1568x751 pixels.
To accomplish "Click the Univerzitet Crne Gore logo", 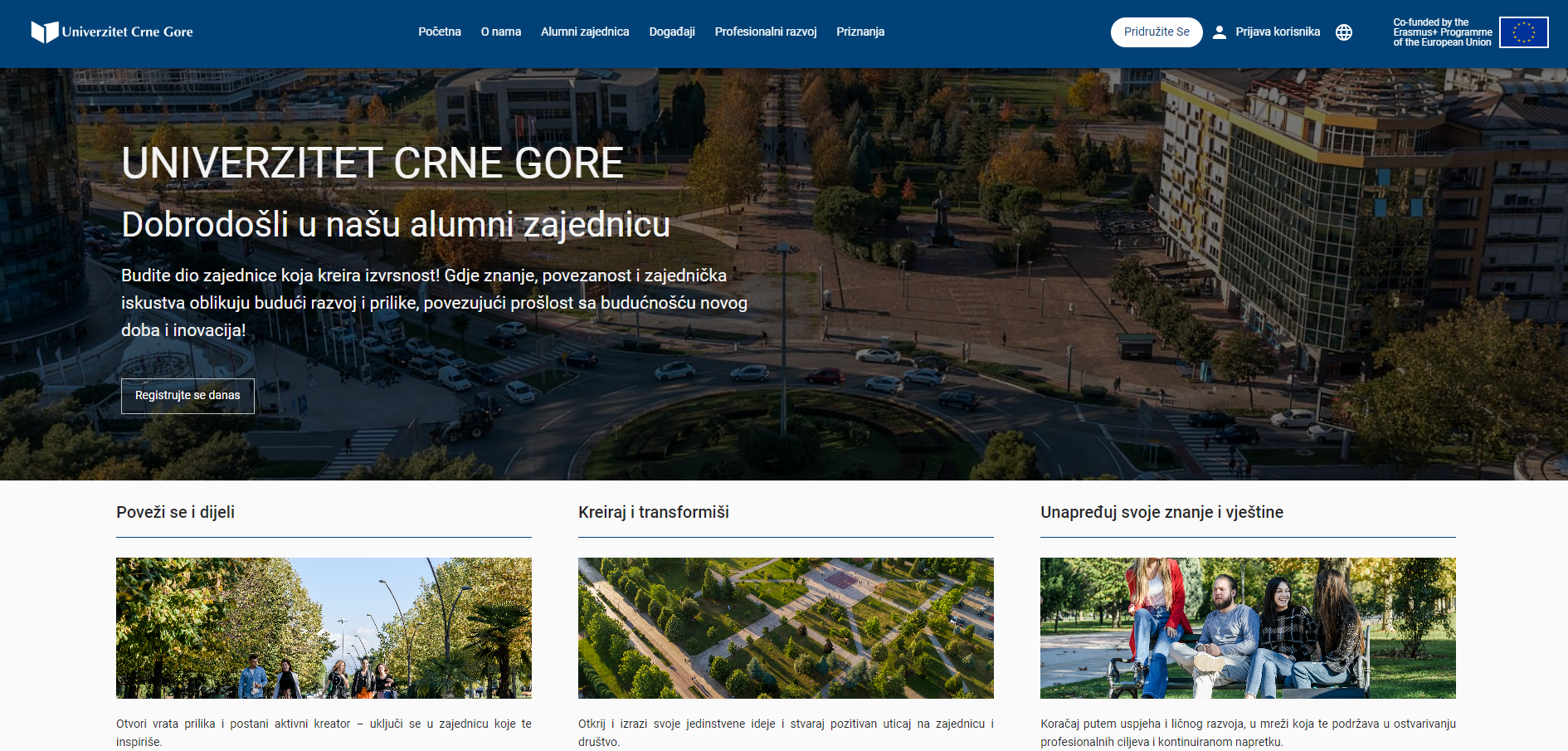I will [112, 32].
